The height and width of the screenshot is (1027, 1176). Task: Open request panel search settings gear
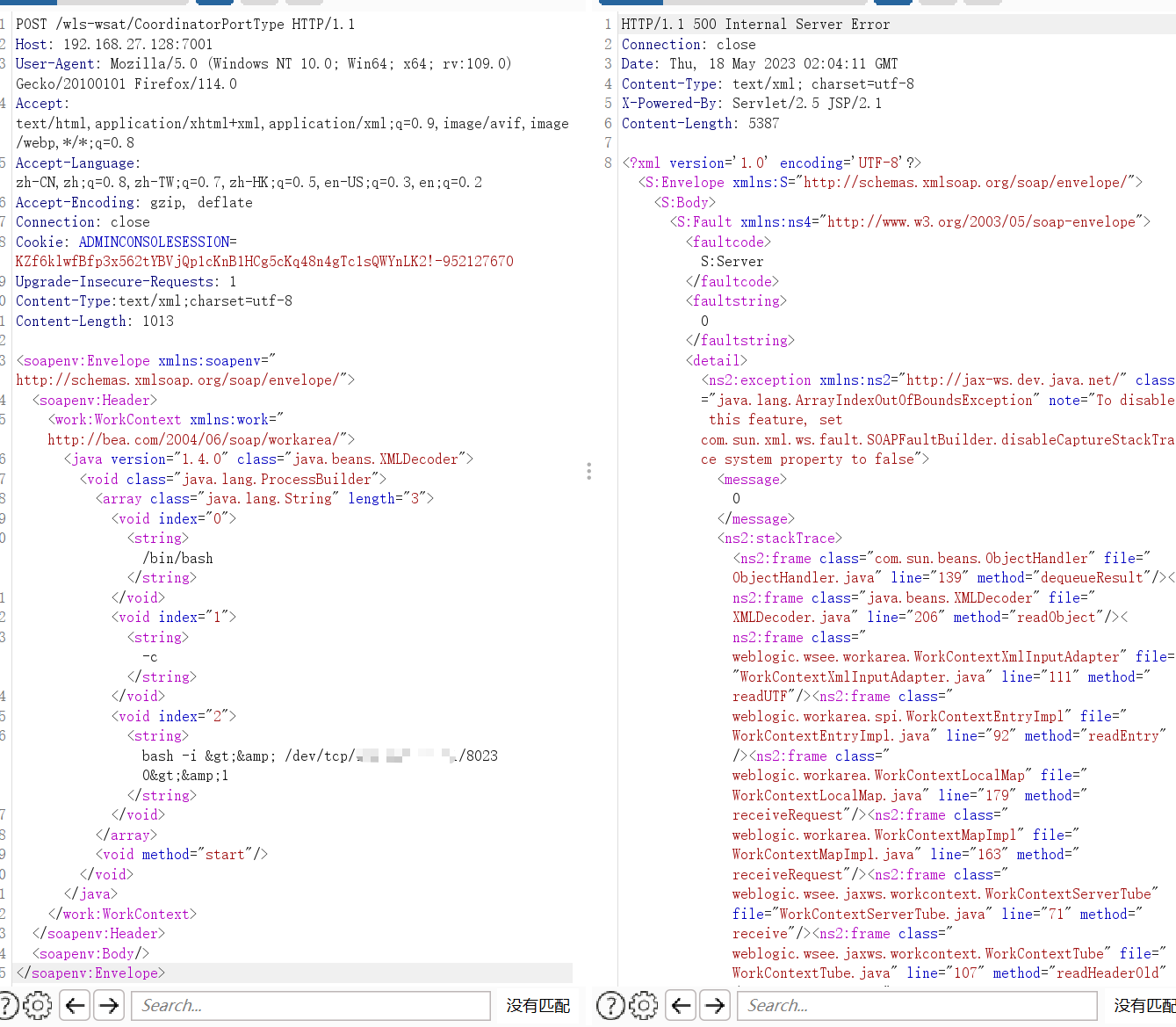(38, 1005)
